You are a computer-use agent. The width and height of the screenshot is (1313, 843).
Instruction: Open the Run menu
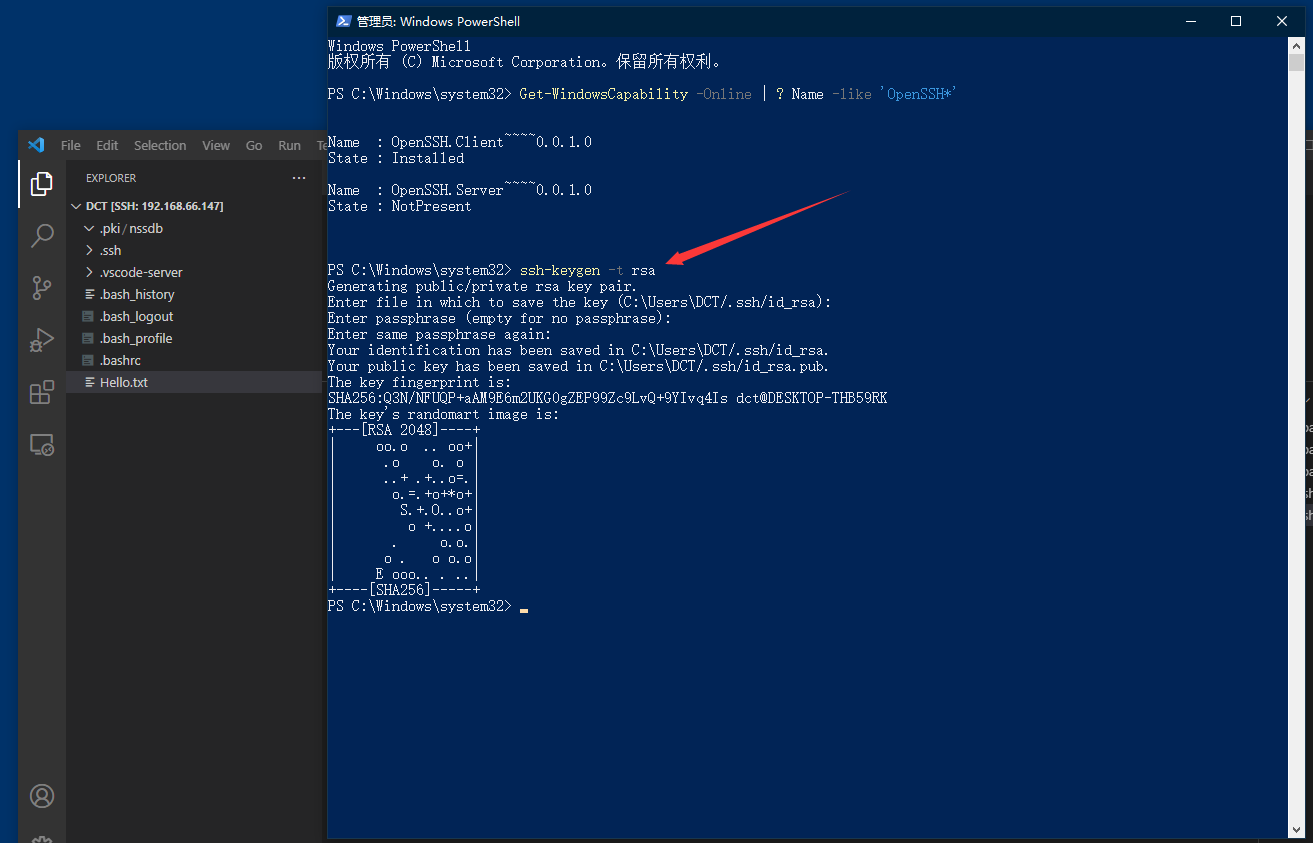289,145
